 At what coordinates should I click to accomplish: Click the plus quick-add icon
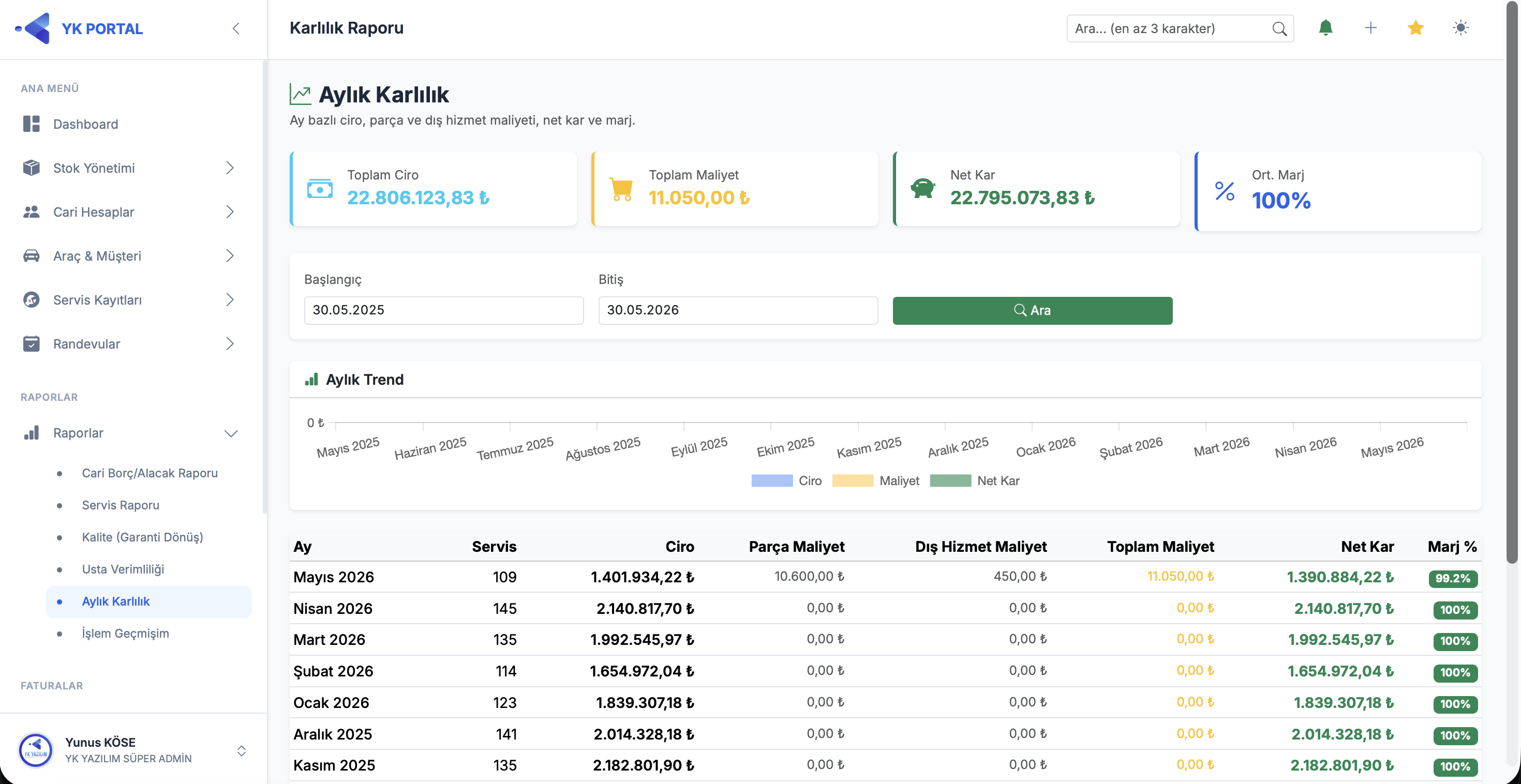[x=1370, y=28]
